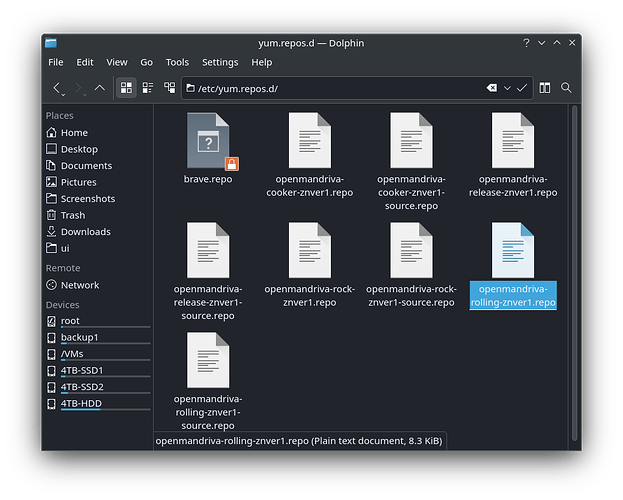Viewport: 623px width, 500px height.
Task: Open the ui folder in Places
Action: [x=58, y=248]
